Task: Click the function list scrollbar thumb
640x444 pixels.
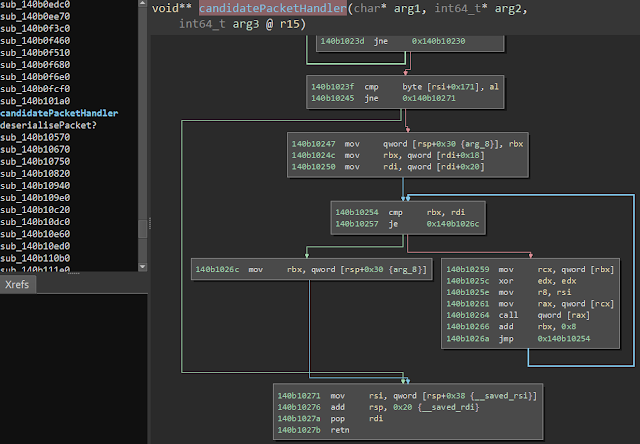Action: [142, 229]
